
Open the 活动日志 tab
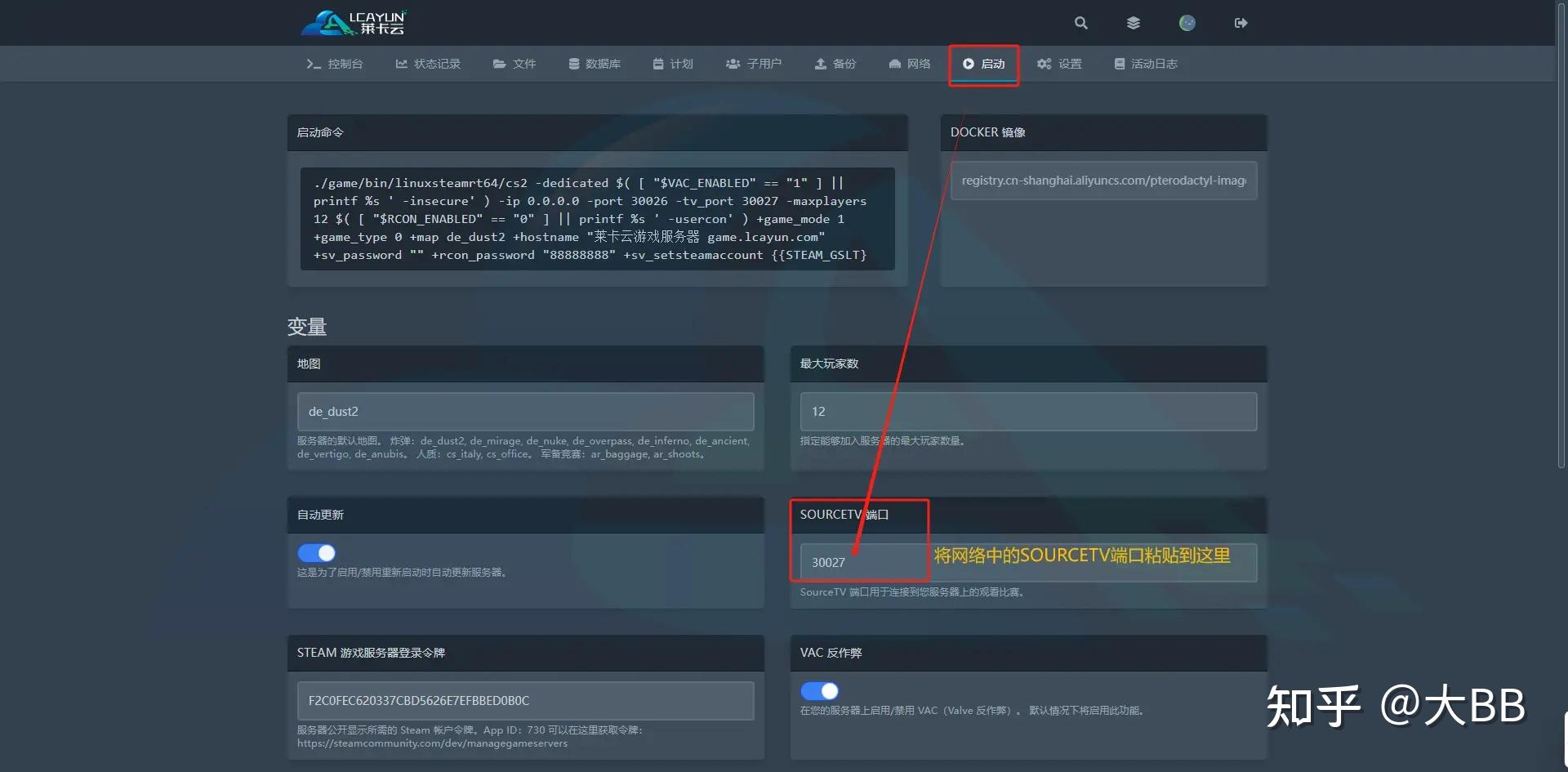click(1146, 63)
